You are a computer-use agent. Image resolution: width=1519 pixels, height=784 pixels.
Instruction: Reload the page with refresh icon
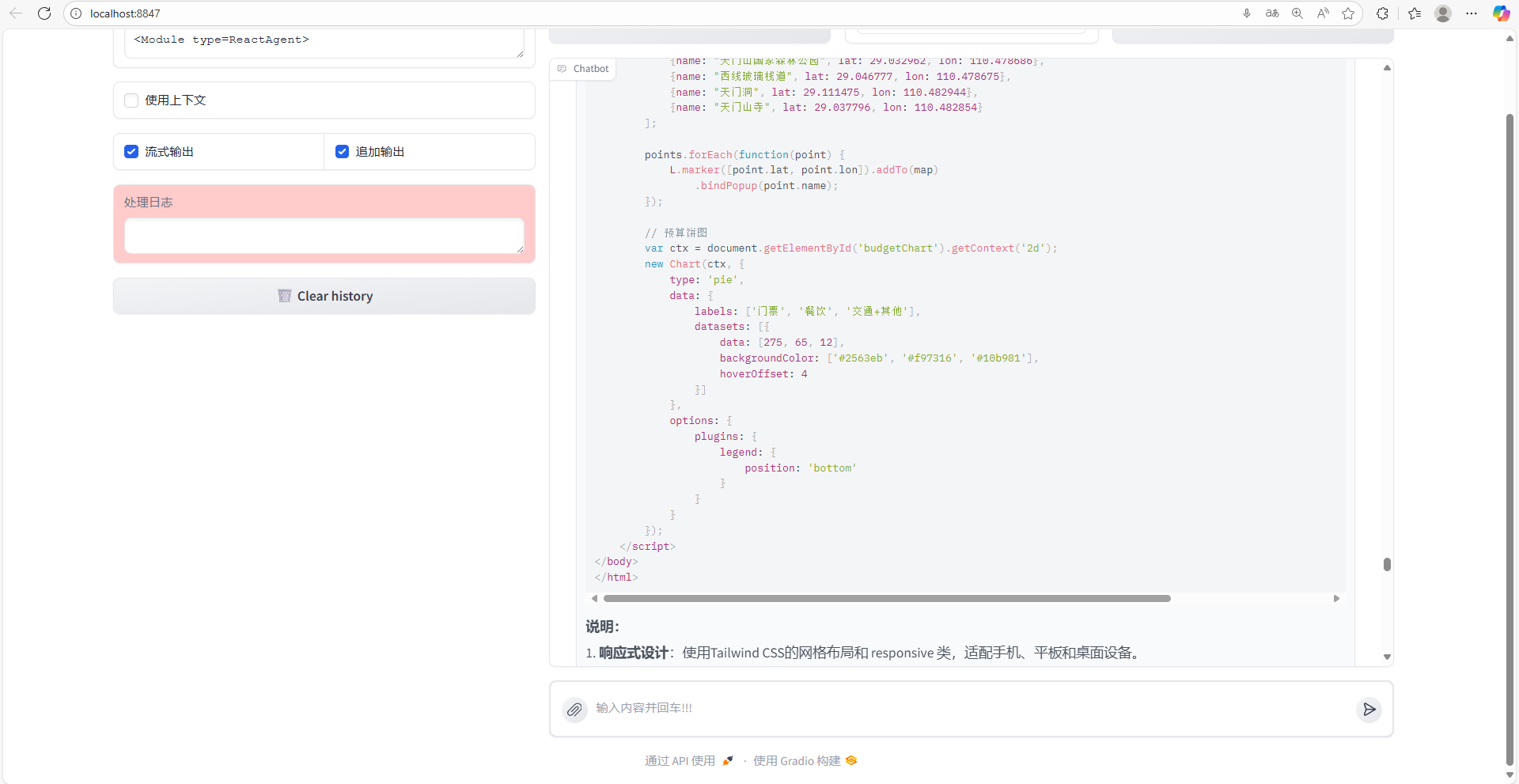[x=44, y=13]
